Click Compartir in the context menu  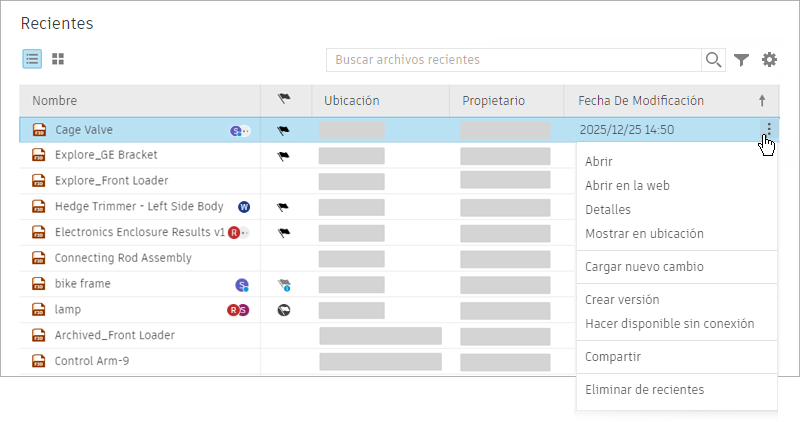pyautogui.click(x=612, y=356)
